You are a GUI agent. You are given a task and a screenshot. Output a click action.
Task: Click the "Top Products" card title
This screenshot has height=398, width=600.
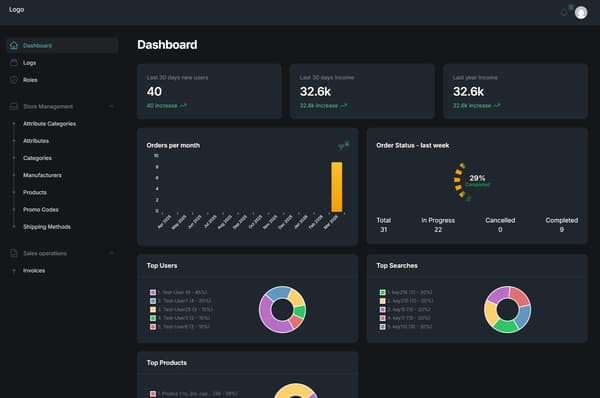(x=166, y=363)
